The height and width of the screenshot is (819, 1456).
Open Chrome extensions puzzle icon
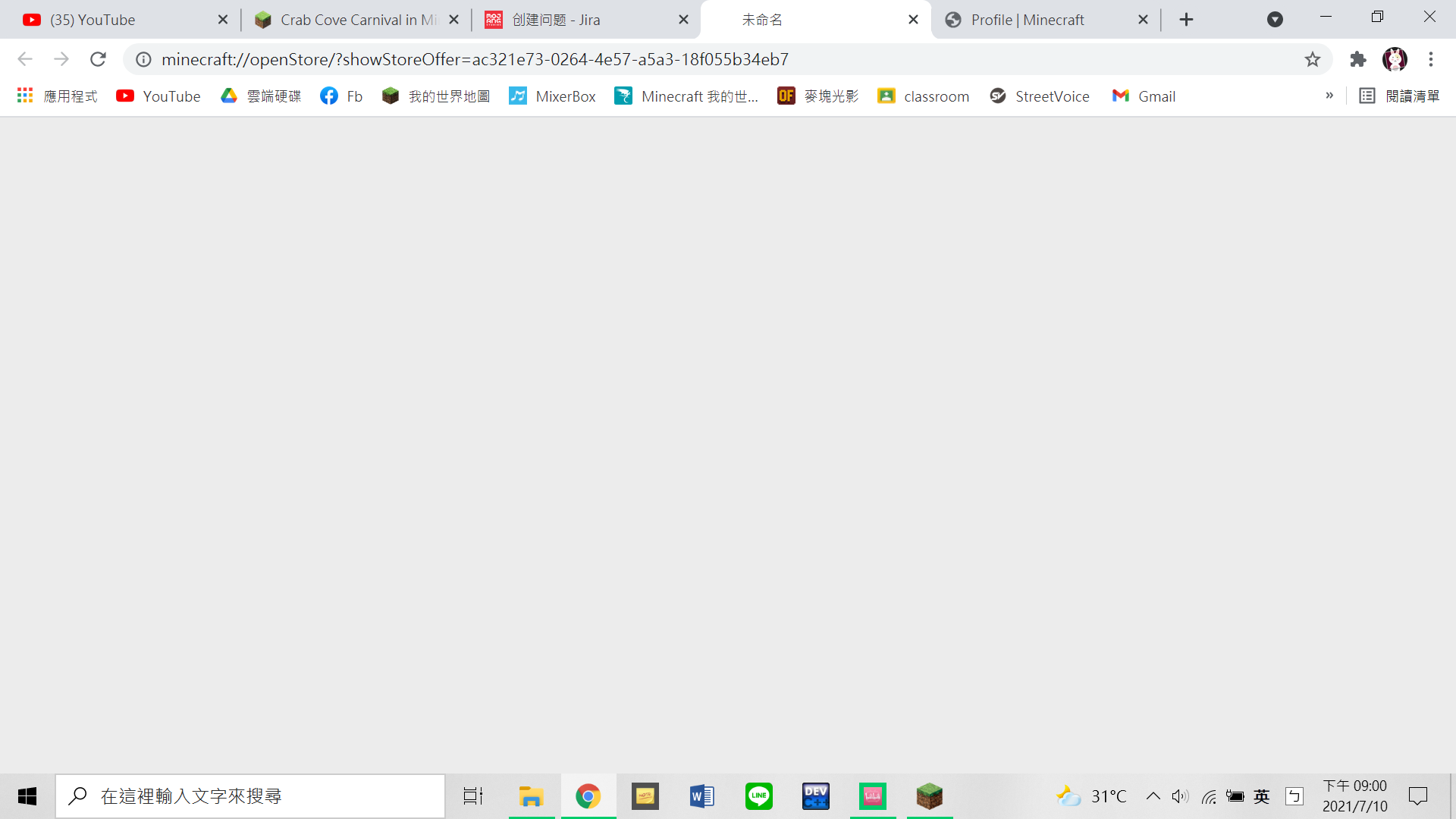tap(1358, 59)
